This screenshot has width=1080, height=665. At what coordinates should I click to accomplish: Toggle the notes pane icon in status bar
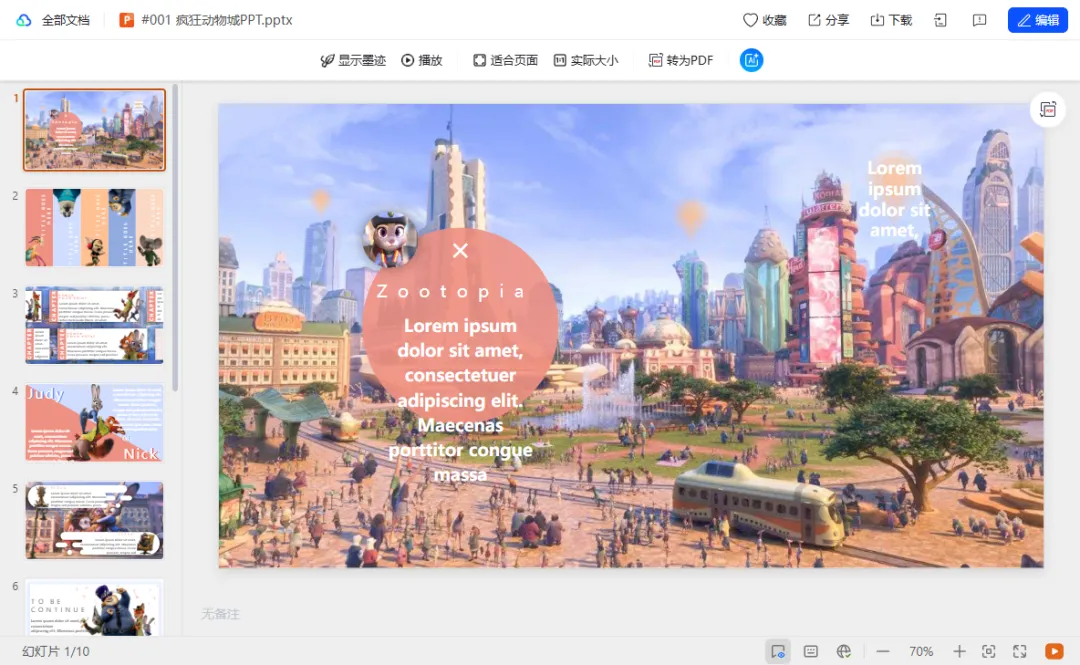(811, 651)
